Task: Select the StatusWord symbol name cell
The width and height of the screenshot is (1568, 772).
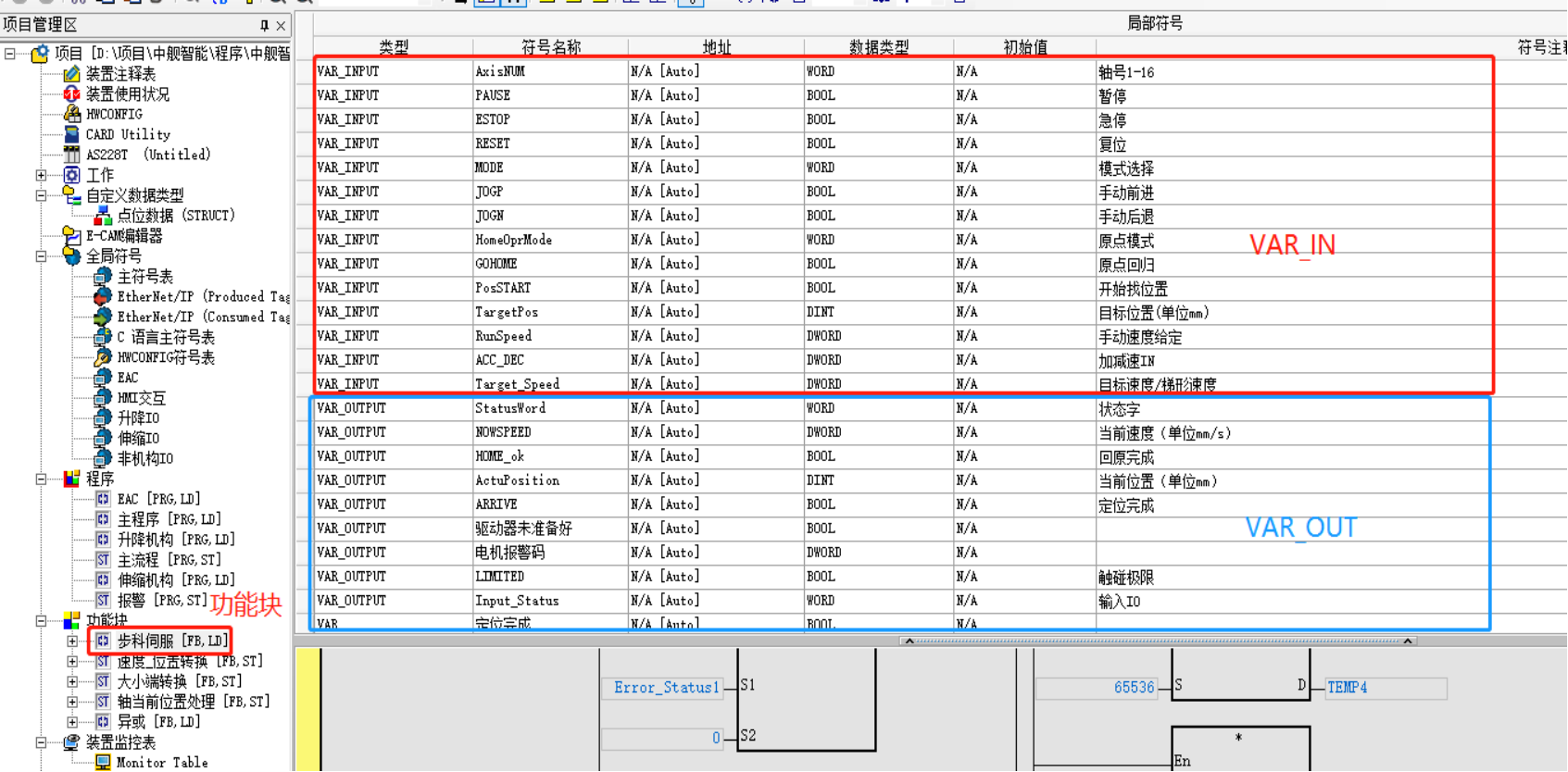Action: tap(551, 408)
